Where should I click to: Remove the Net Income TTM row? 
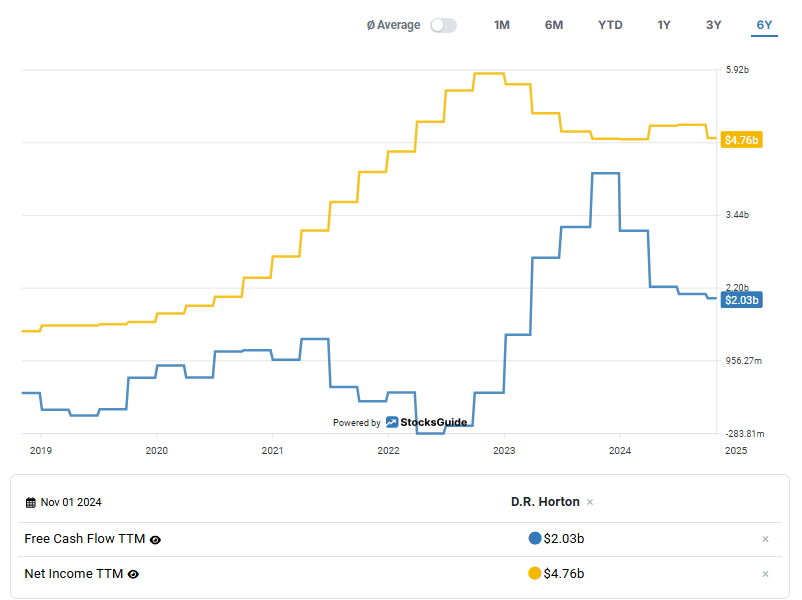(x=765, y=574)
